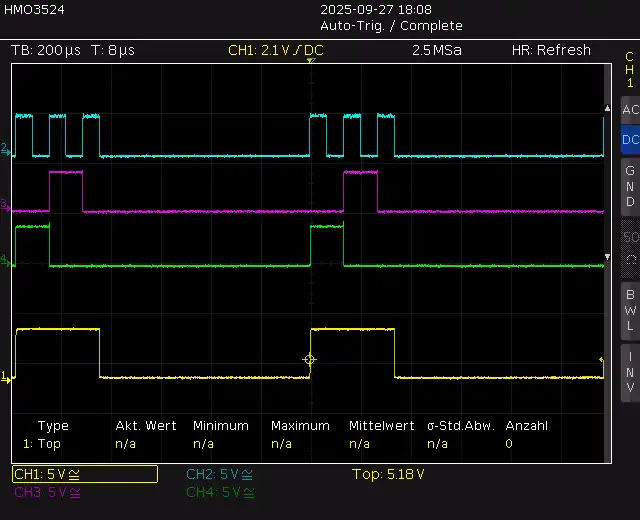
Task: Click the trigger point crosshair on the yellow waveform
Action: [x=310, y=359]
